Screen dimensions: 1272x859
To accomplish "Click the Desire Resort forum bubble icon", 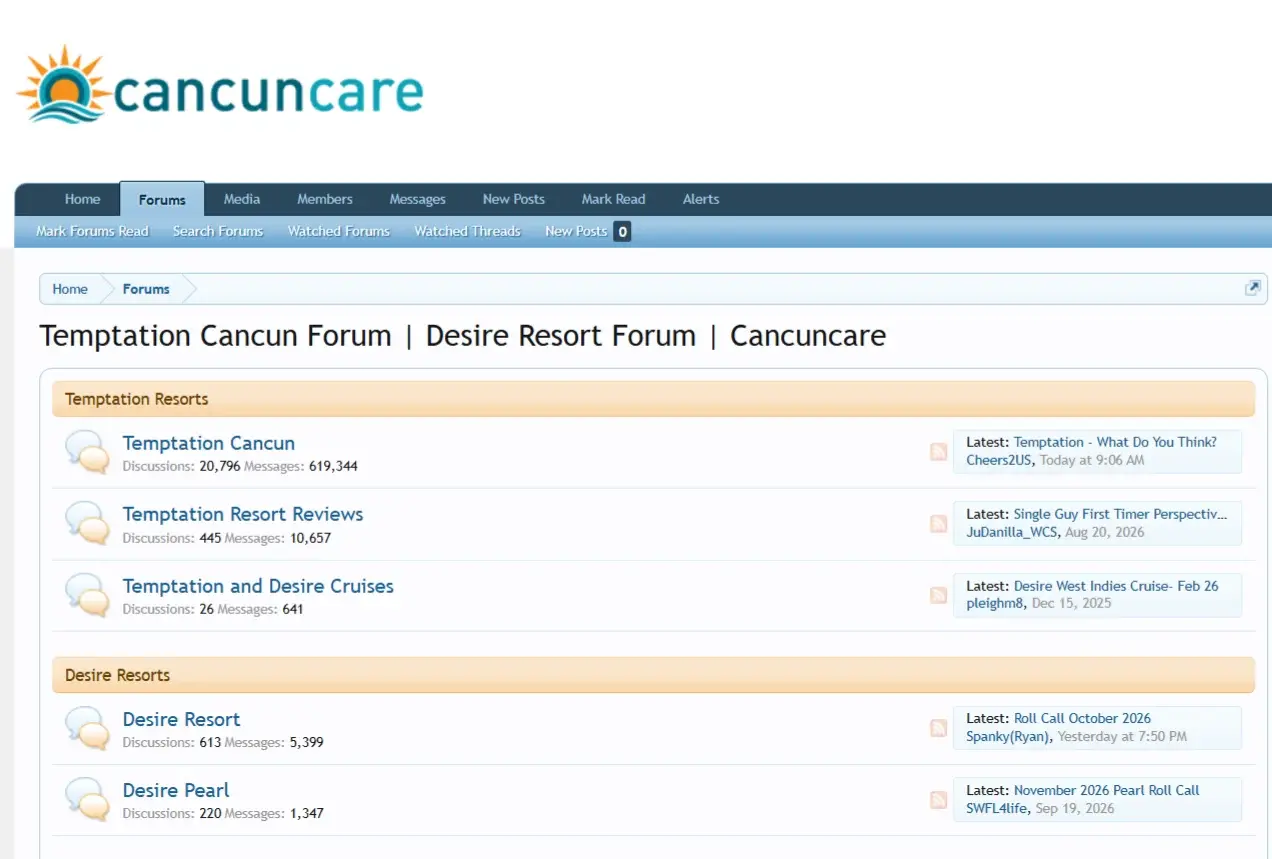I will (x=87, y=728).
